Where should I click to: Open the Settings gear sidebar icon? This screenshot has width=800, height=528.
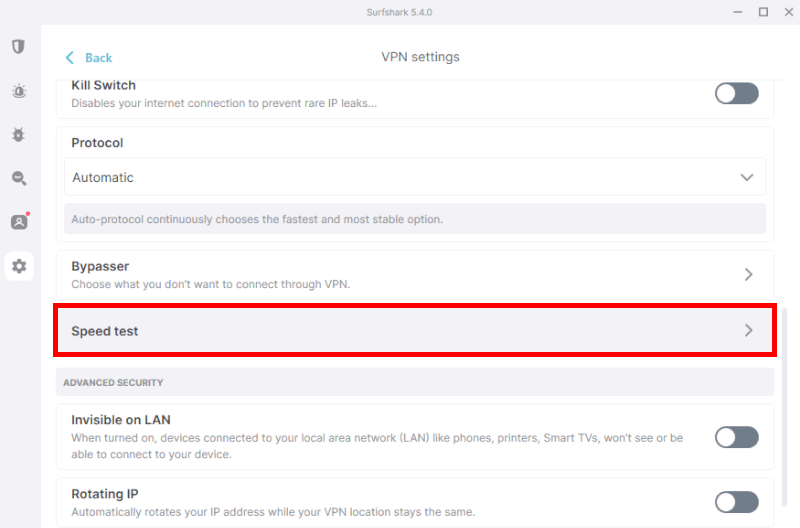click(19, 266)
